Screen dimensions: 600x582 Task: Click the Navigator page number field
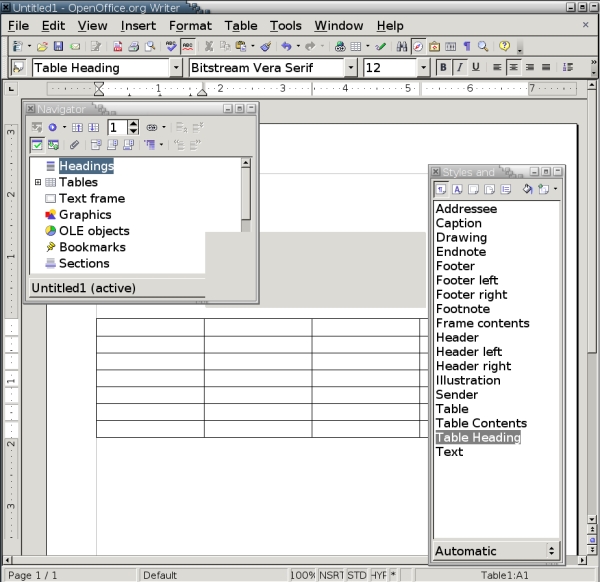(117, 127)
